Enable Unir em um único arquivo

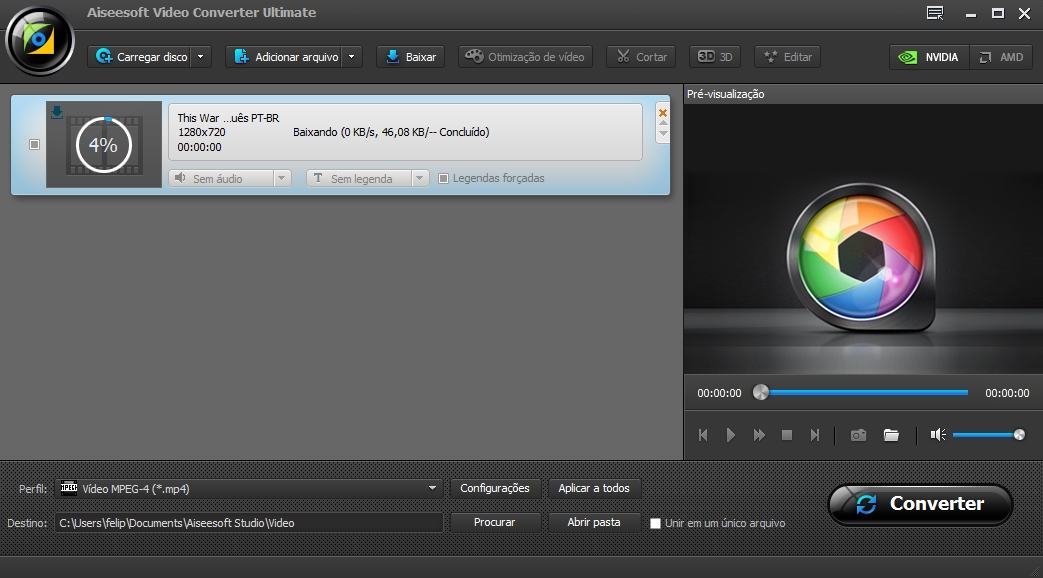point(655,523)
